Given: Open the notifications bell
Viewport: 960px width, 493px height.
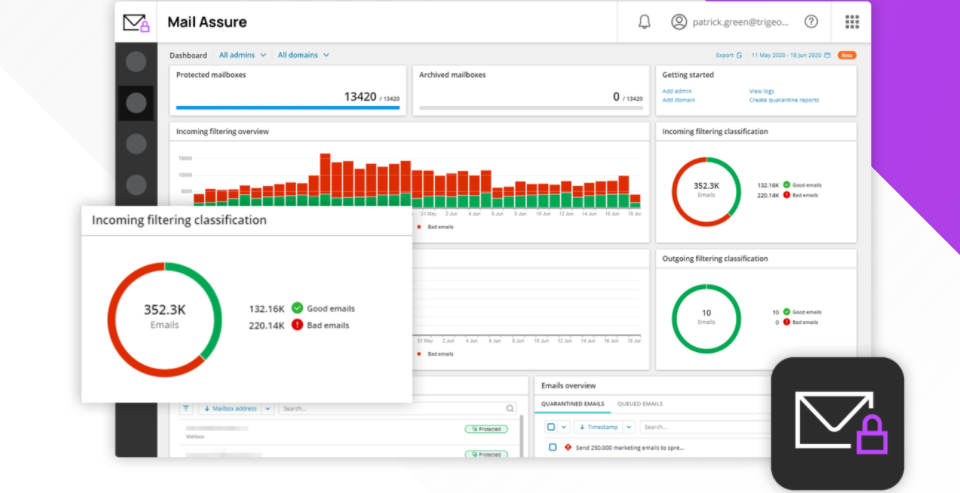Looking at the screenshot, I should [644, 22].
